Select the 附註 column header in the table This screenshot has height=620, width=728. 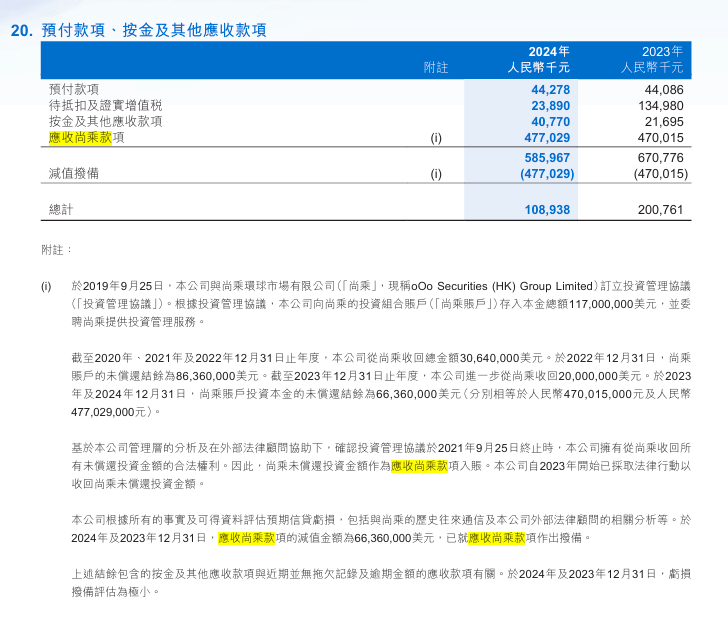[436, 68]
